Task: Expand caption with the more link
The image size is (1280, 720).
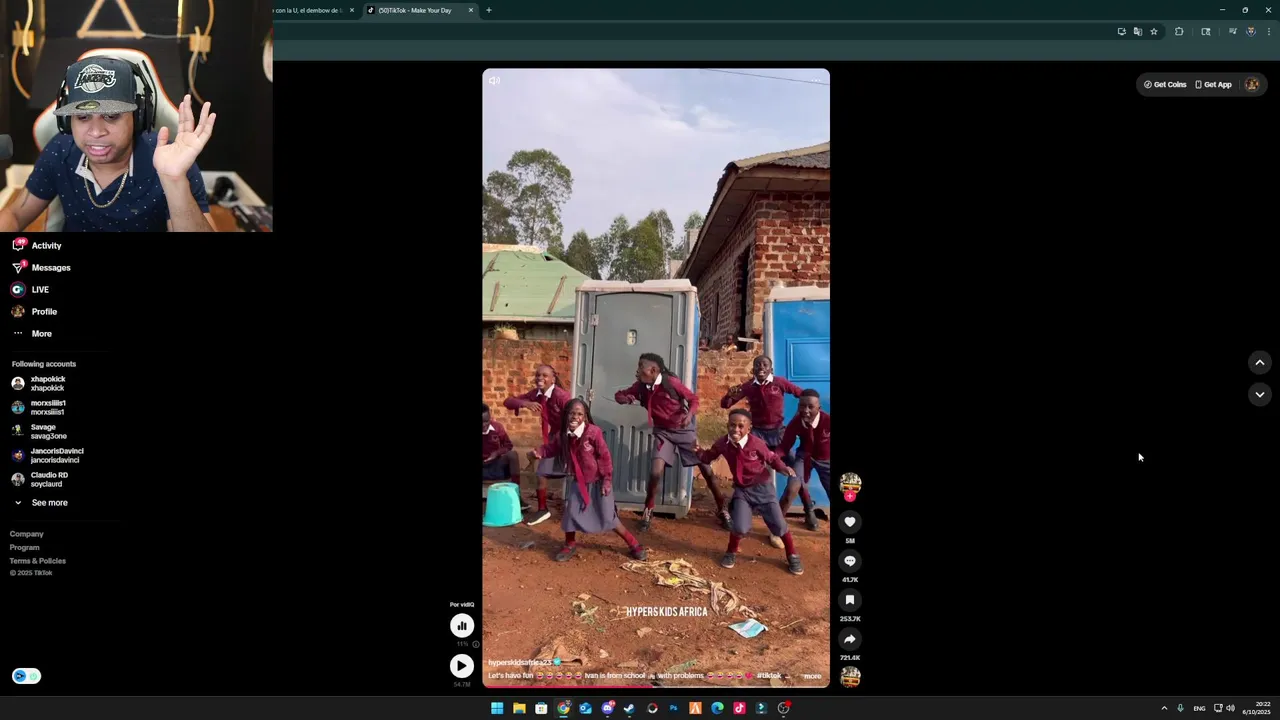Action: pos(812,676)
